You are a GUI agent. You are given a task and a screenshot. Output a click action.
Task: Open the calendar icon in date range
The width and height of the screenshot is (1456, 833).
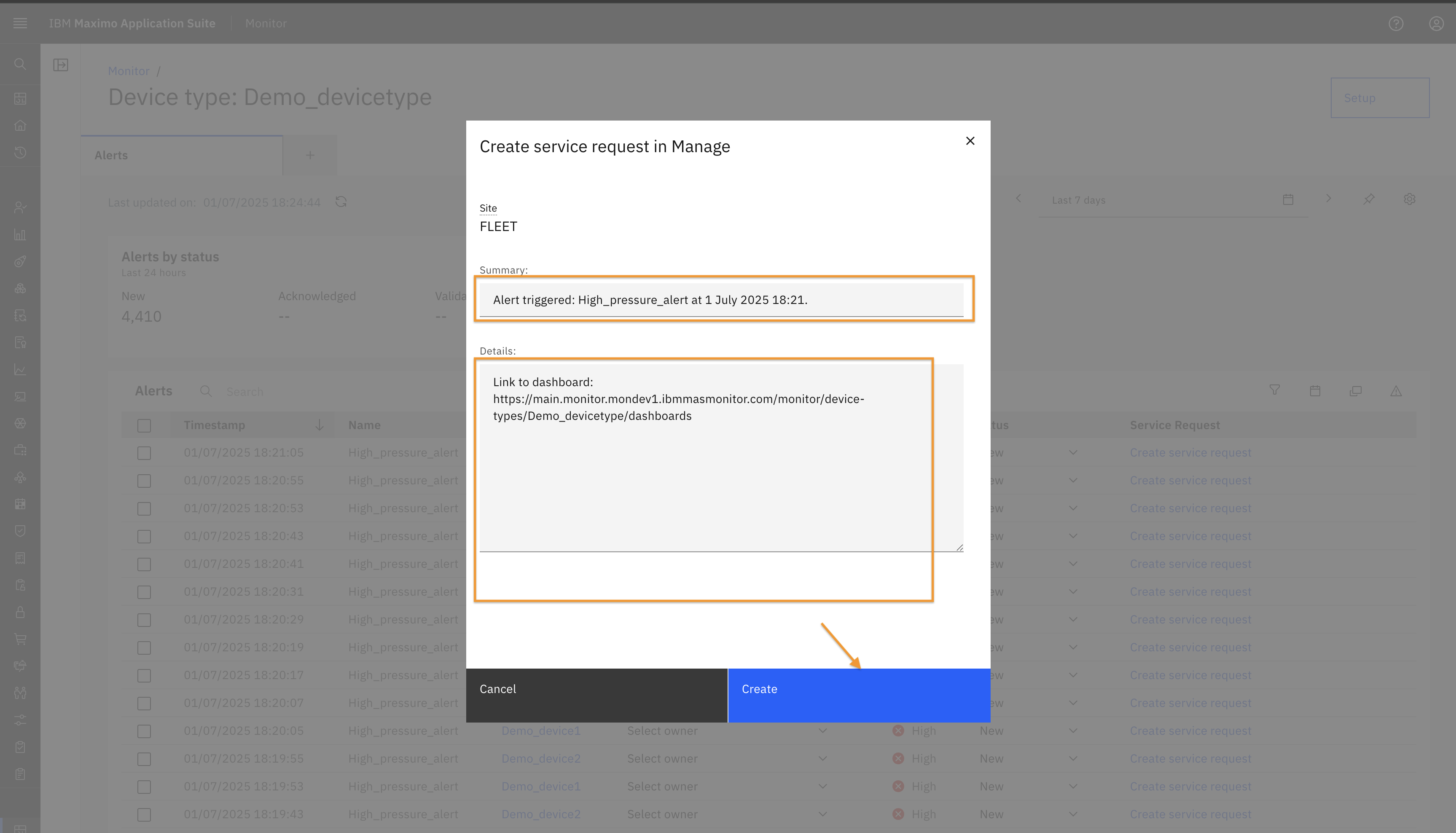point(1288,199)
